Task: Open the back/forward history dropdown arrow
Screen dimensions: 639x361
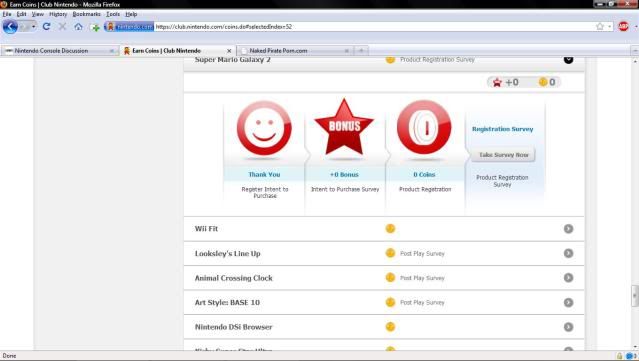Action: 33,27
